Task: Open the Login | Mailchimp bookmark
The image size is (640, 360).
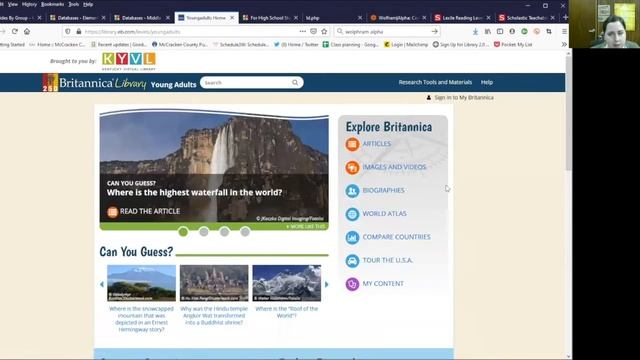Action: point(406,44)
